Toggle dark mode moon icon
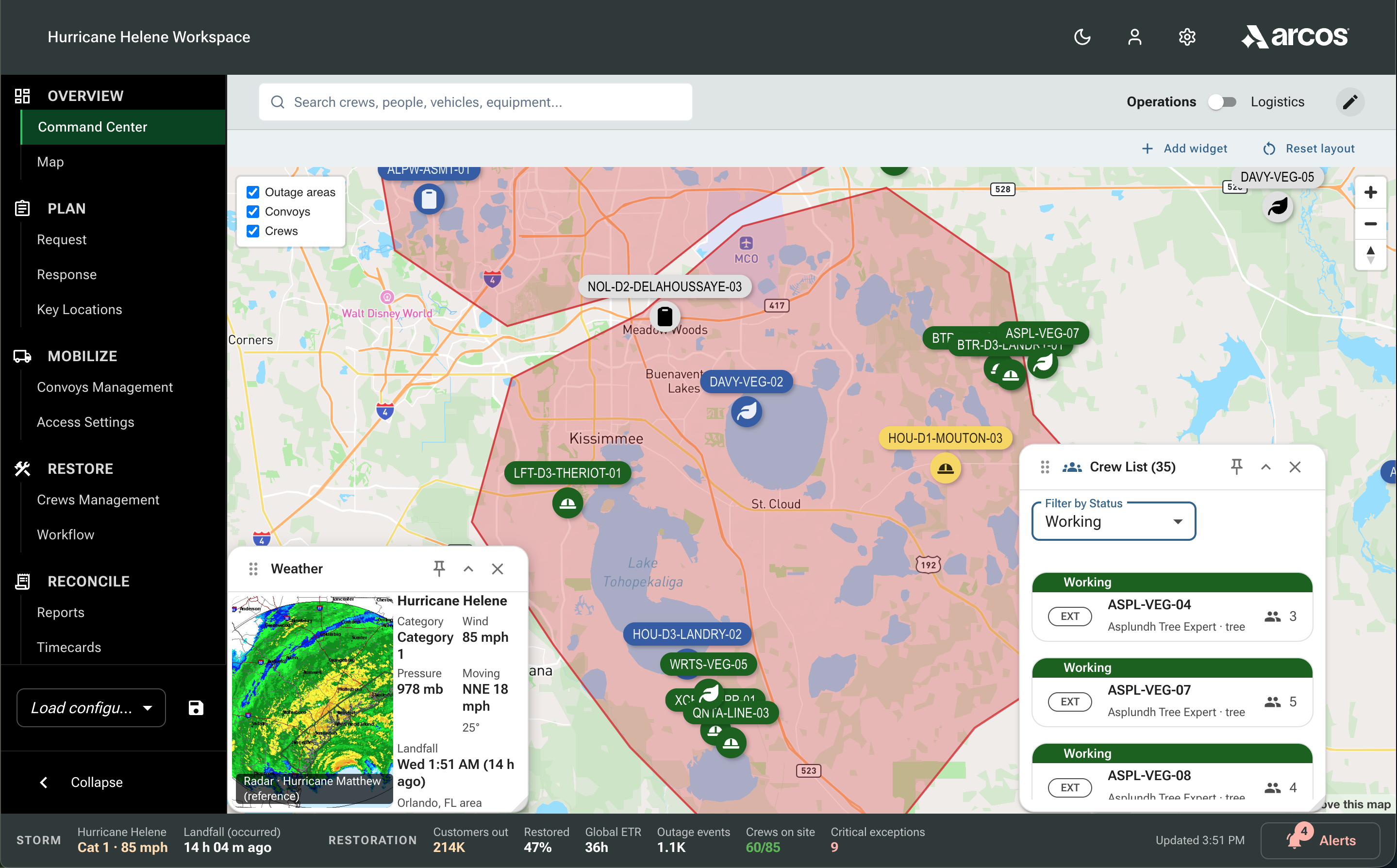This screenshot has height=868, width=1397. (x=1082, y=37)
